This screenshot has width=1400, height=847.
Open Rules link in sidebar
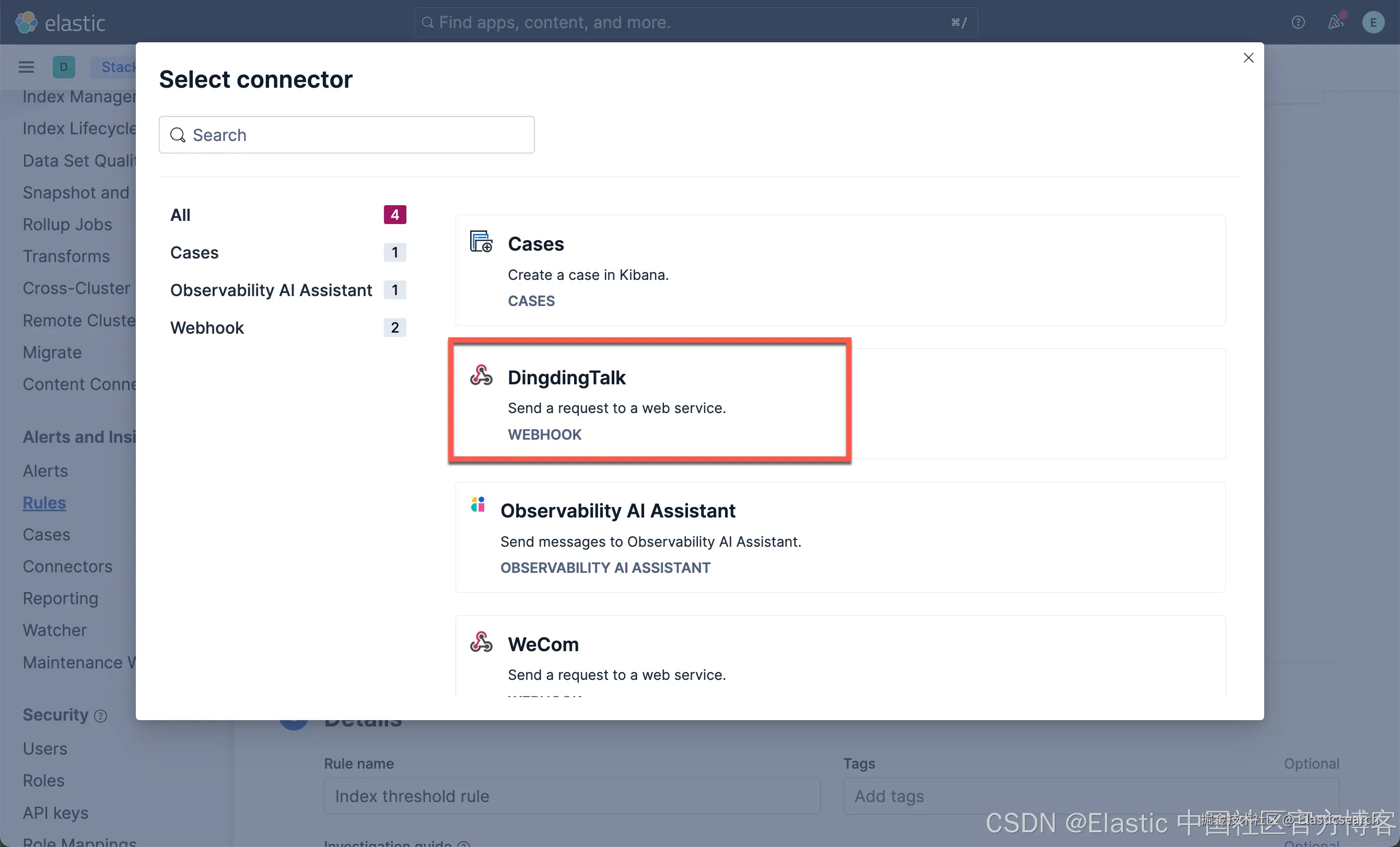44,503
